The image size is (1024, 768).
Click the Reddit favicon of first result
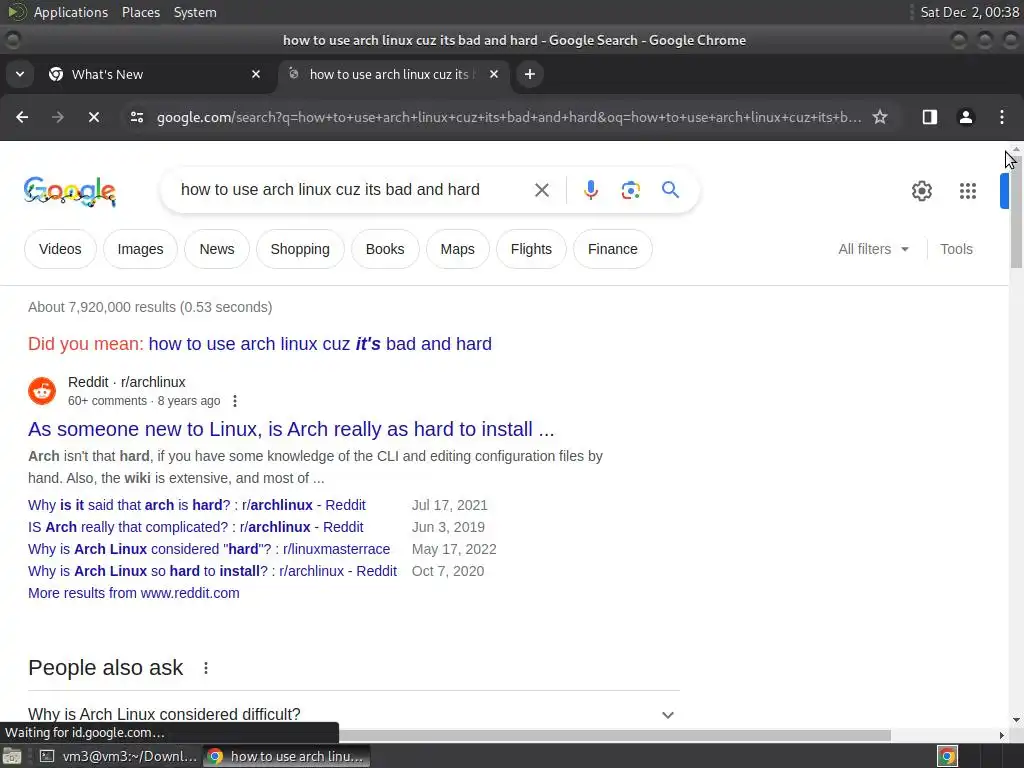[42, 391]
